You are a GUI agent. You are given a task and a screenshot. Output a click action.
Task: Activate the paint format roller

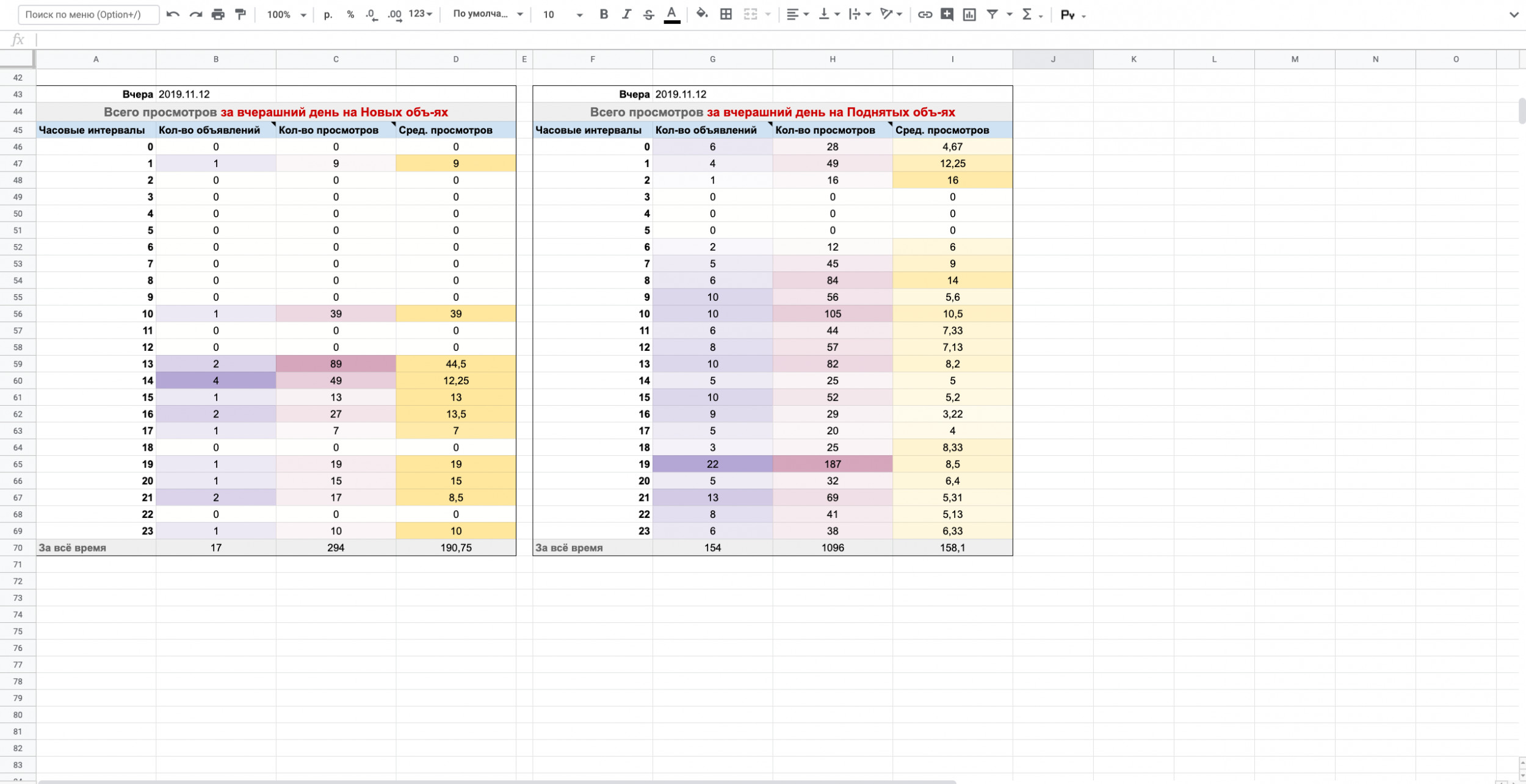[x=240, y=14]
